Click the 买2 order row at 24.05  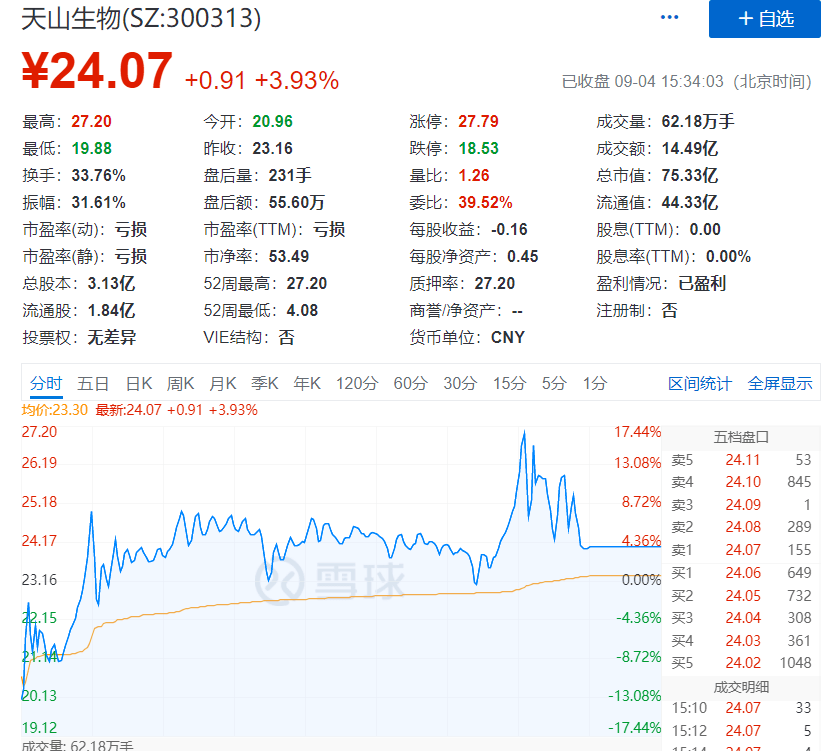coord(741,596)
